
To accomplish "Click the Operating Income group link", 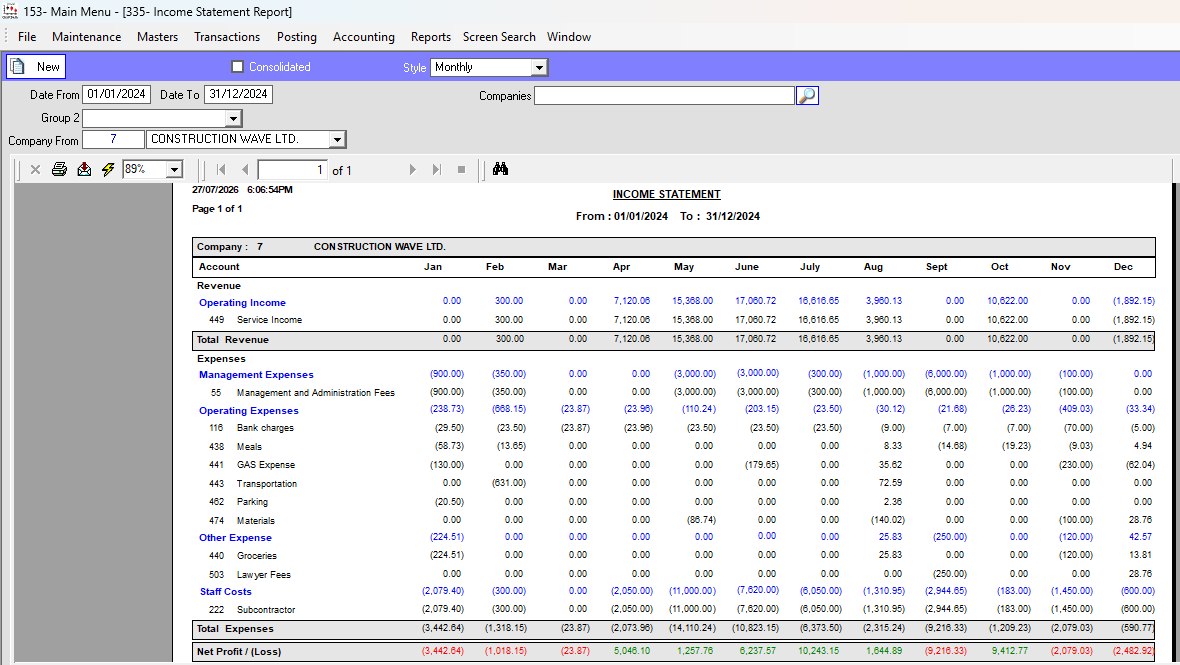I will click(x=242, y=302).
